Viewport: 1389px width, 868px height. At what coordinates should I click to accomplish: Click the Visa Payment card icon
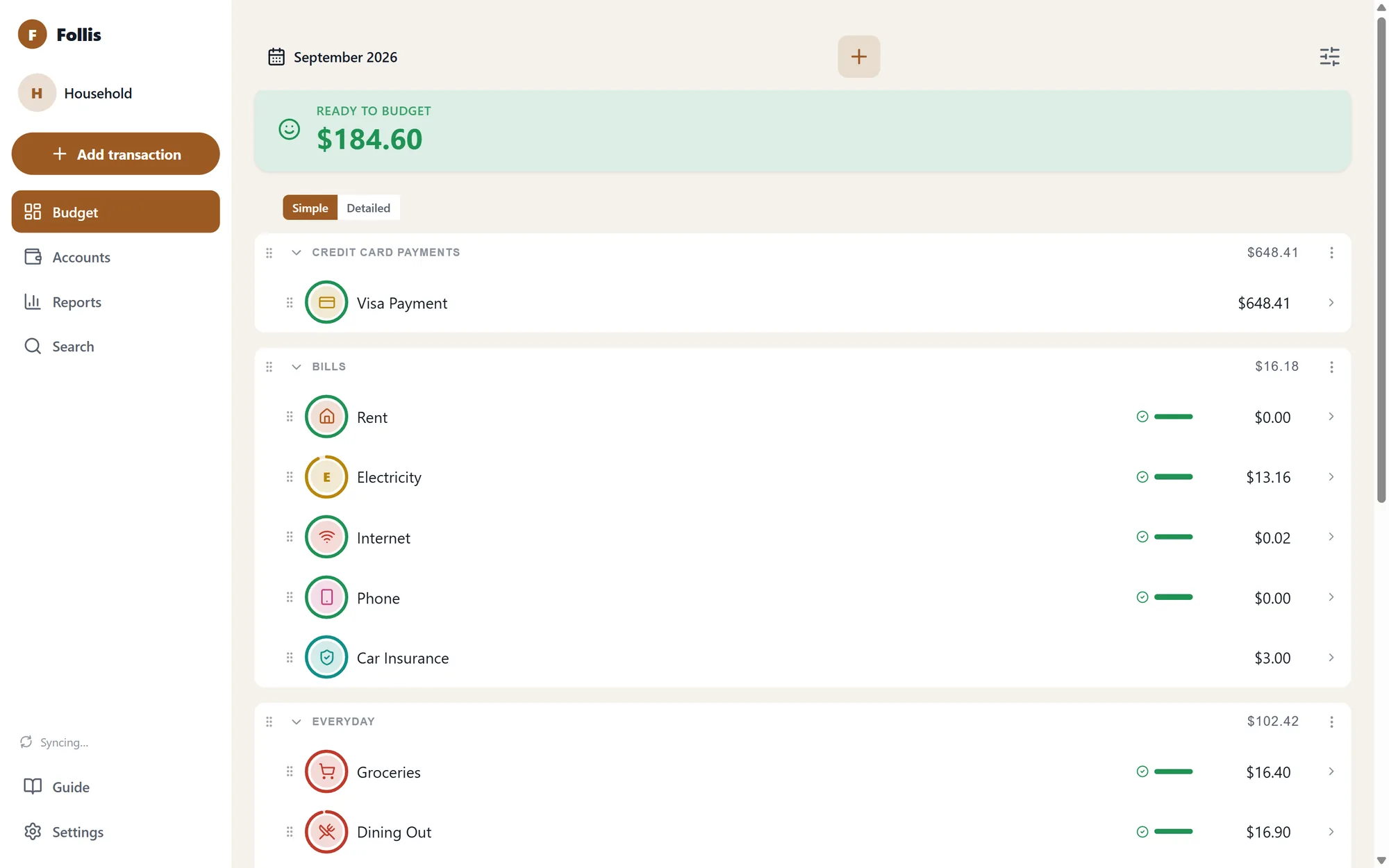pos(326,303)
